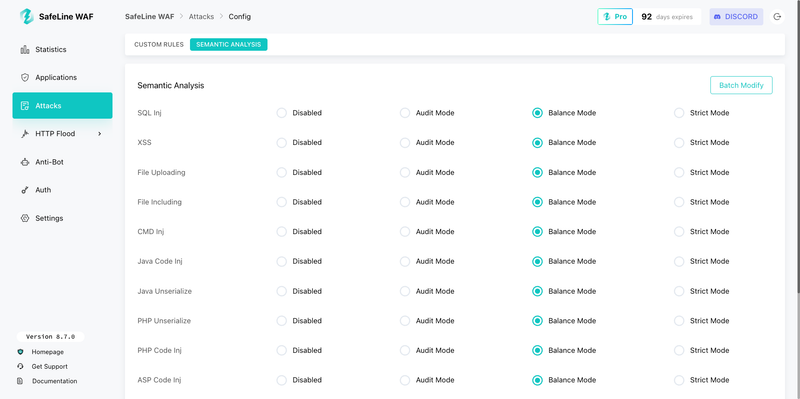This screenshot has height=399, width=800.
Task: Set XSS to Strict Mode
Action: pyautogui.click(x=679, y=143)
